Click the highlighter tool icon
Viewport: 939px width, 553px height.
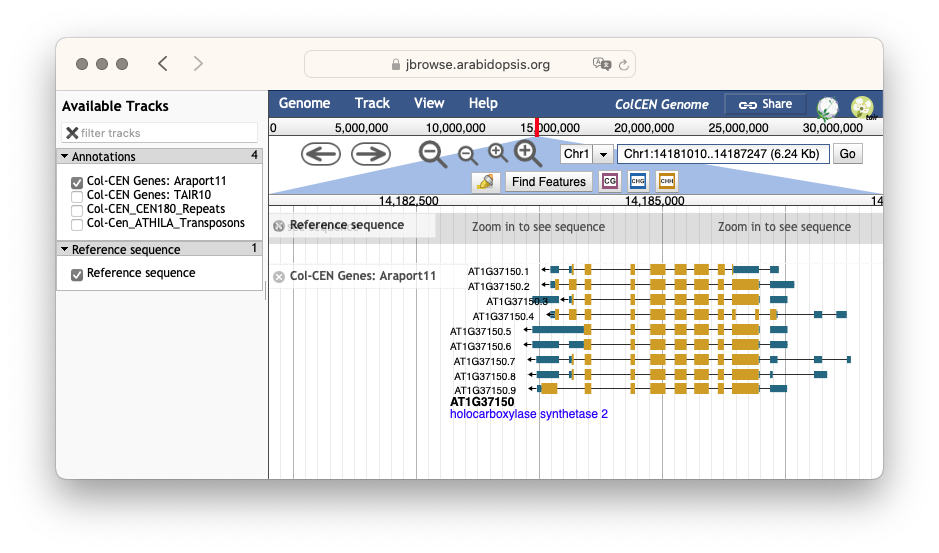pos(486,182)
